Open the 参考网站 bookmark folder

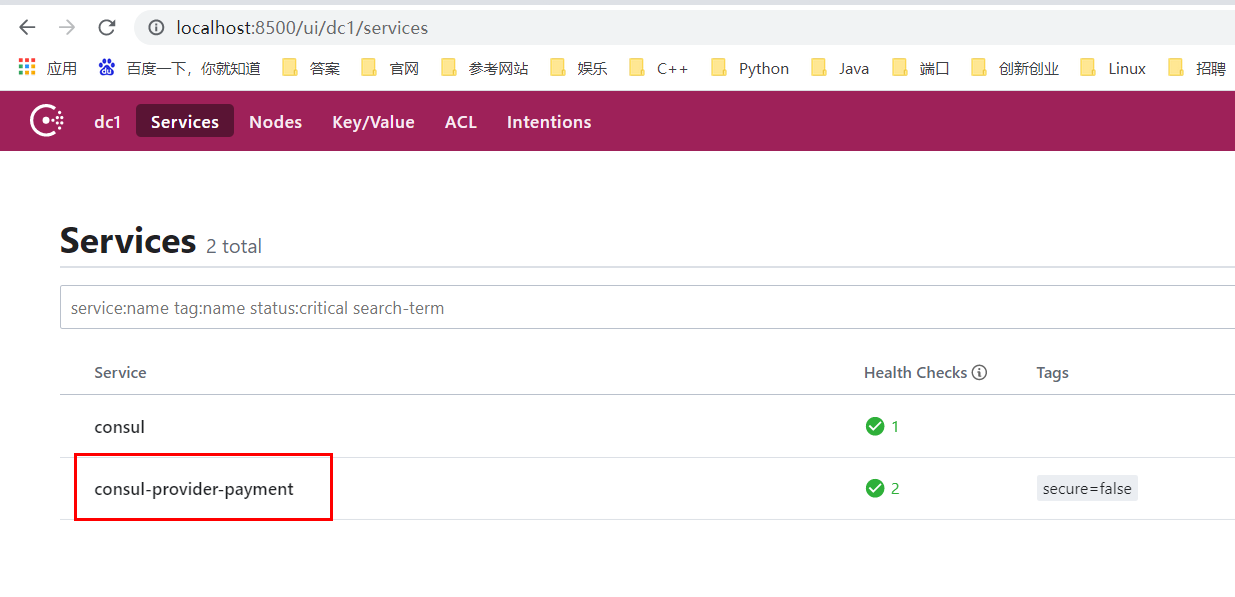pyautogui.click(x=485, y=68)
